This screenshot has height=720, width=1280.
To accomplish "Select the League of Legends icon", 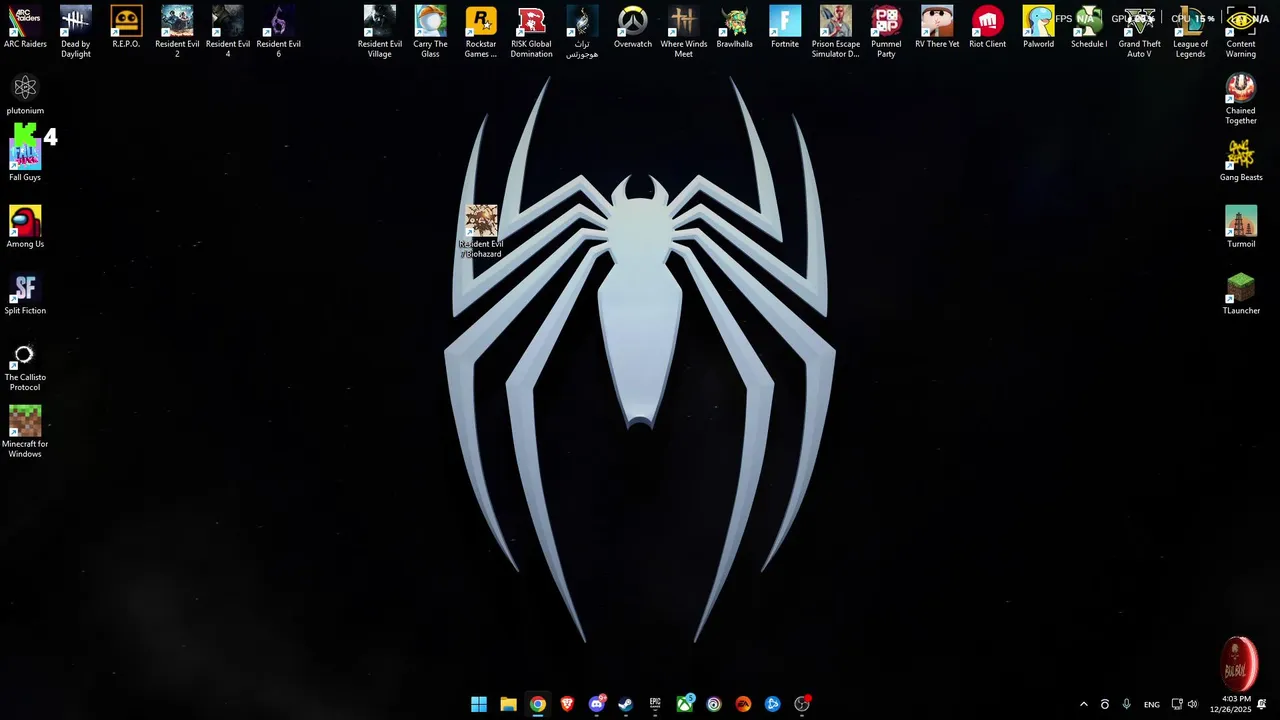I will click(x=1190, y=32).
